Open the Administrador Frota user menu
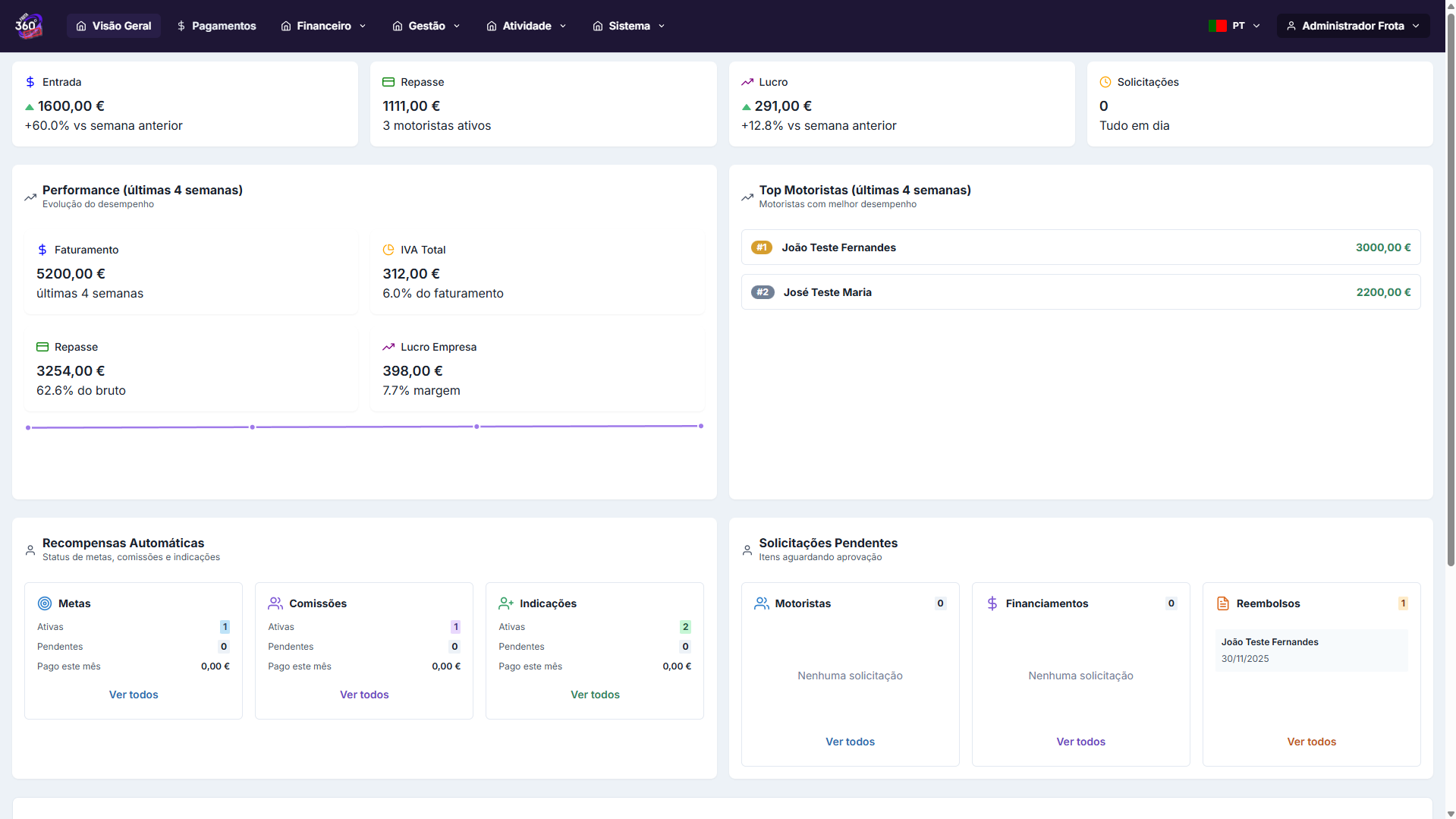 pyautogui.click(x=1353, y=26)
